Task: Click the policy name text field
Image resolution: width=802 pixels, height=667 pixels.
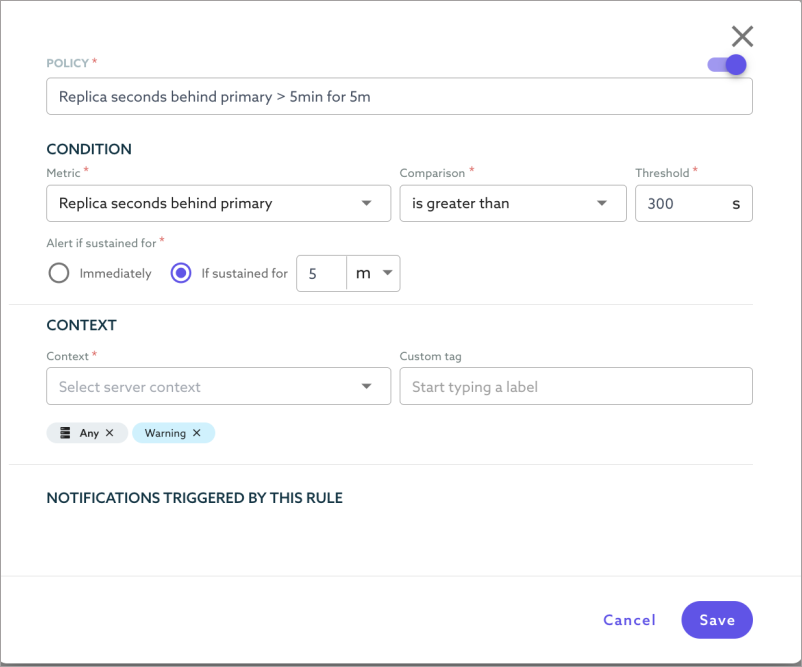Action: tap(399, 97)
